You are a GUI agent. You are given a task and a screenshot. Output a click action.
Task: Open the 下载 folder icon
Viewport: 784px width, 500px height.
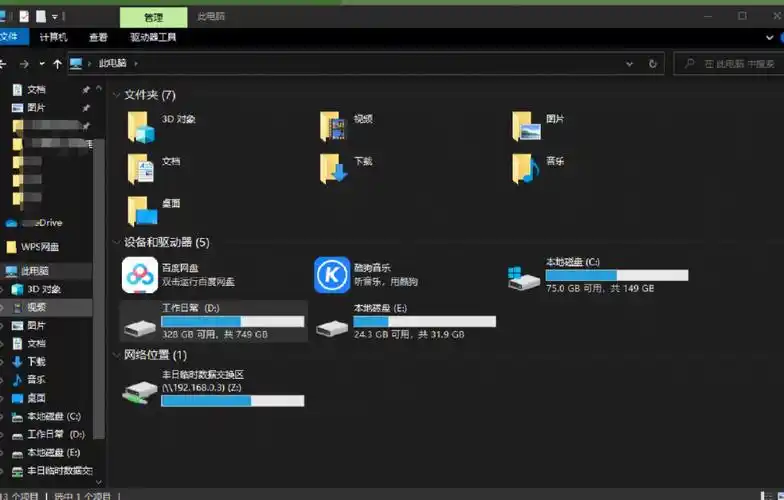[x=333, y=168]
